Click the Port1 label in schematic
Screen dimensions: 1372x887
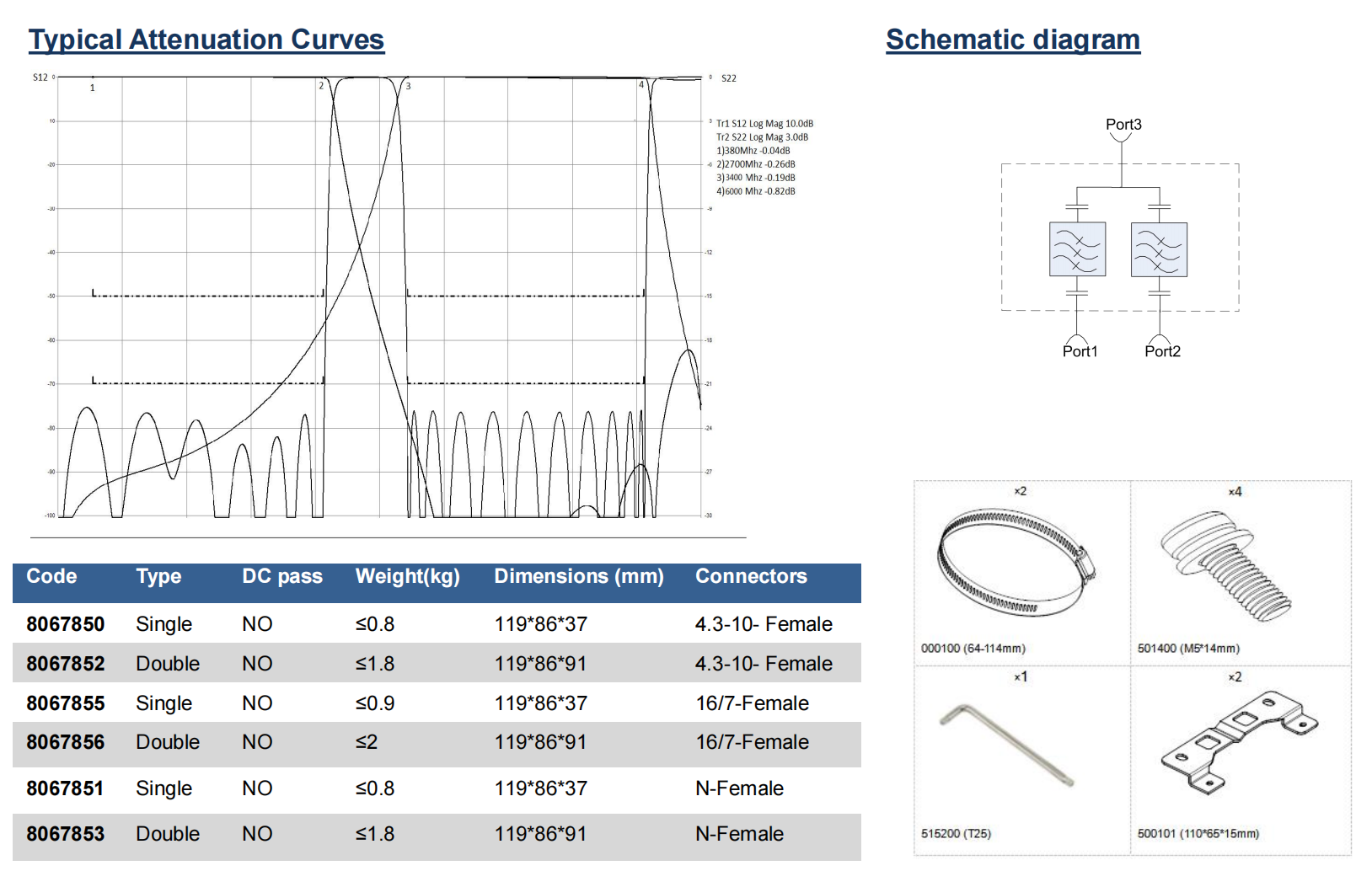(1080, 351)
